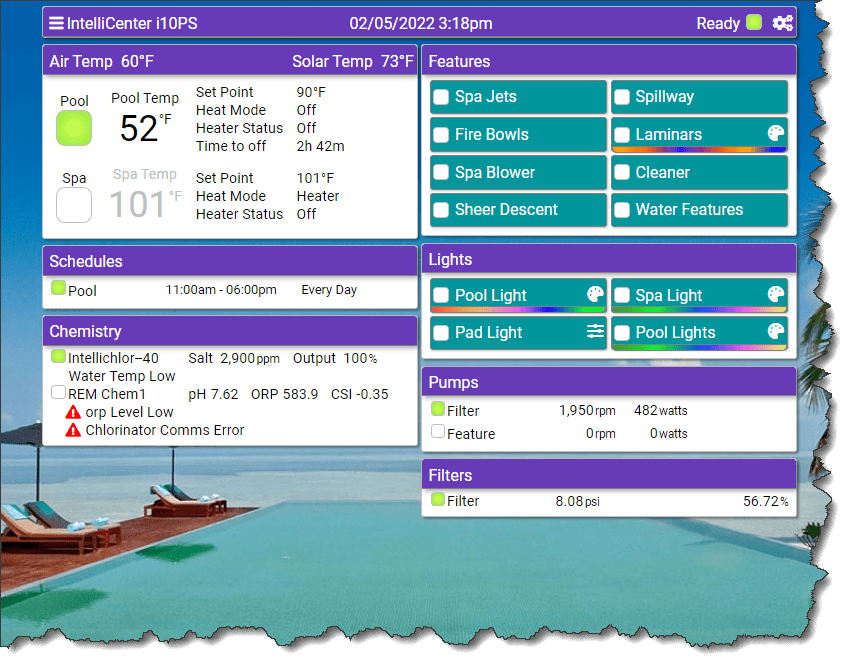
Task: Turn on the Pool Light checkbox
Action: pos(441,296)
